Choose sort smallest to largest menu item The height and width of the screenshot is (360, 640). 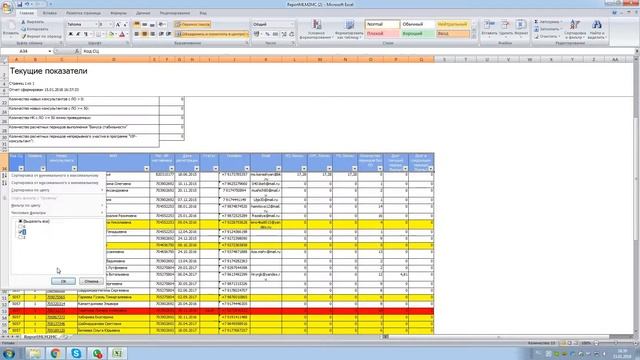(x=55, y=176)
